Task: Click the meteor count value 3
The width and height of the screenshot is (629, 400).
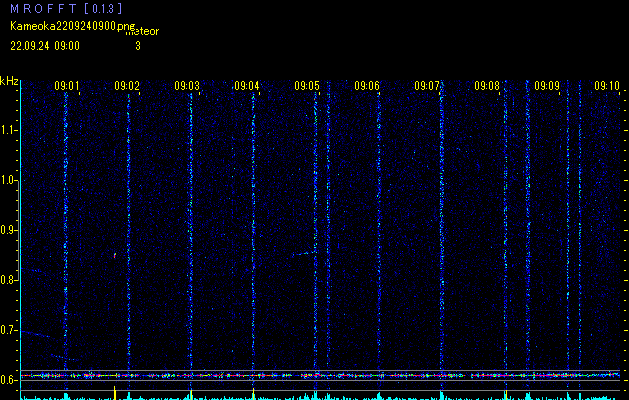Action: 138,46
